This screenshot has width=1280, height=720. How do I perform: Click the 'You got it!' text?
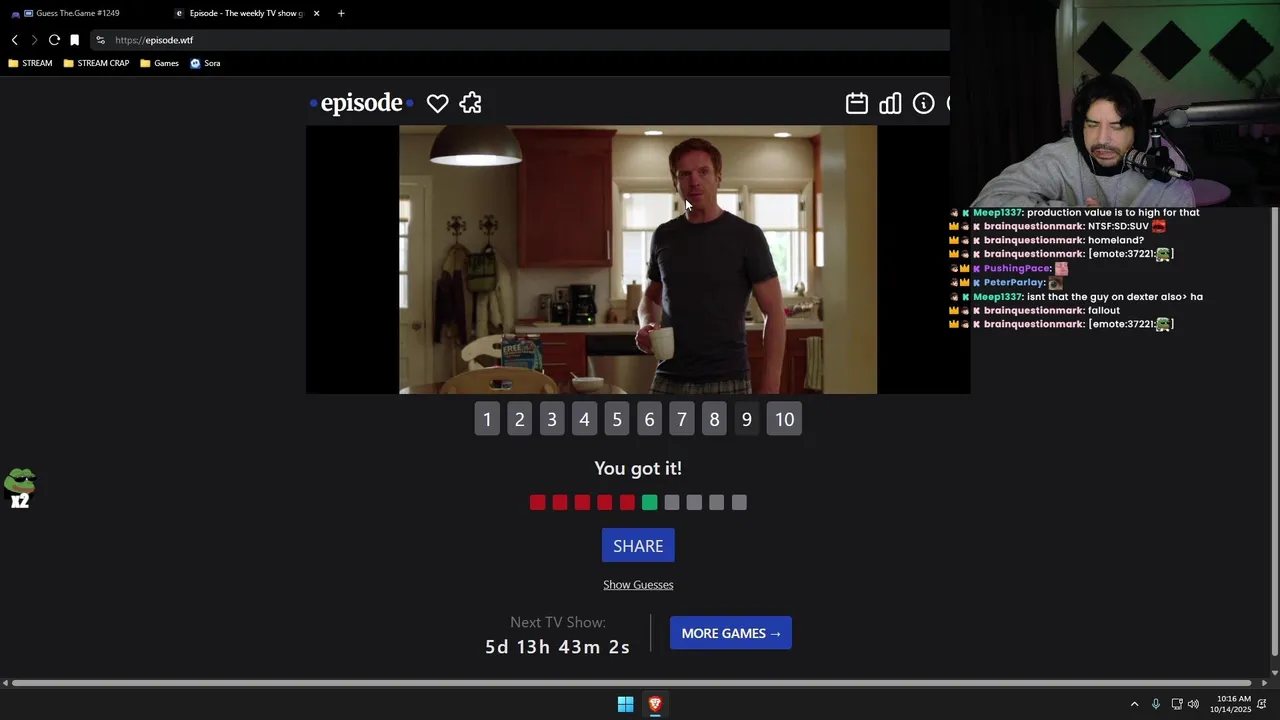tap(638, 468)
